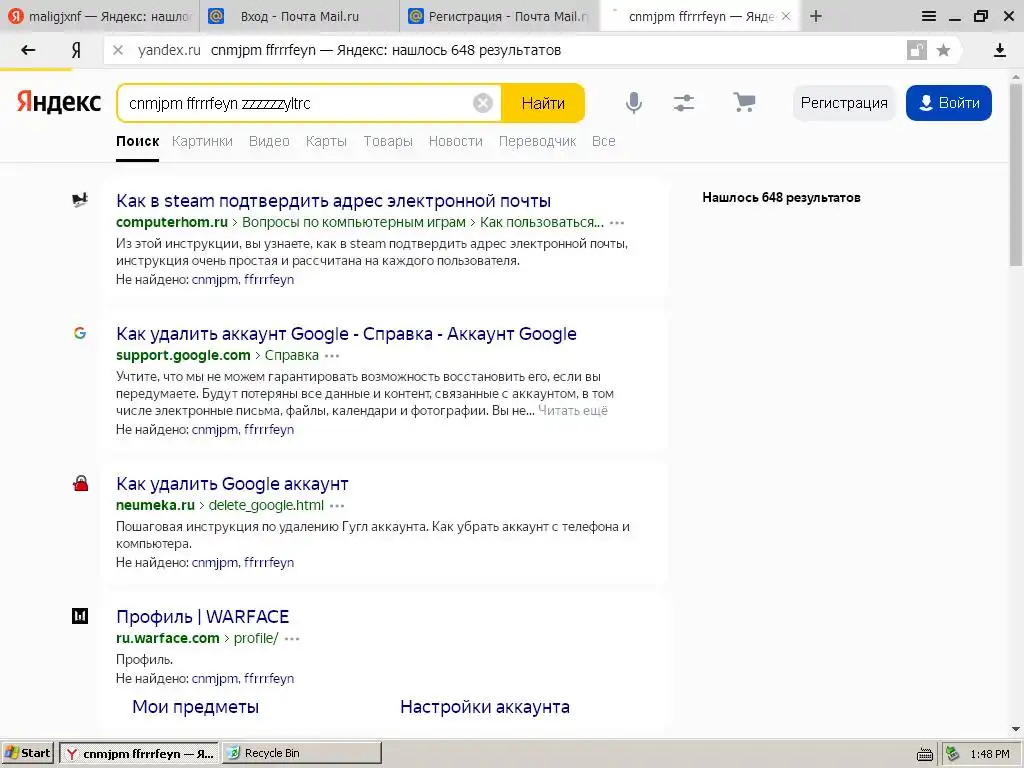Click the 1:48 PM clock
The width and height of the screenshot is (1024, 768).
coord(989,754)
